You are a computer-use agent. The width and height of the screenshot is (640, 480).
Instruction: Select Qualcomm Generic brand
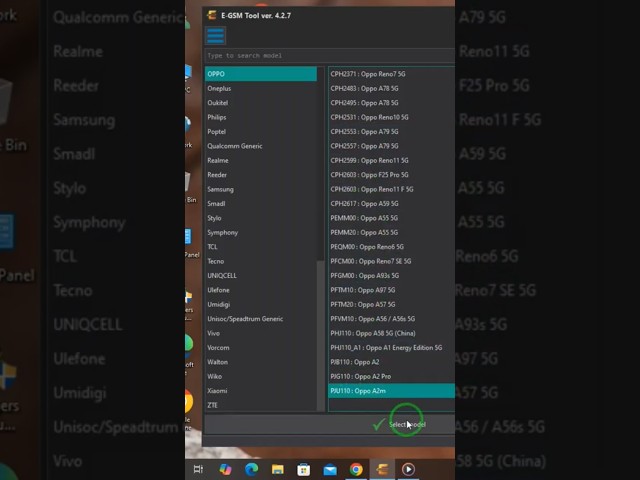coord(261,146)
